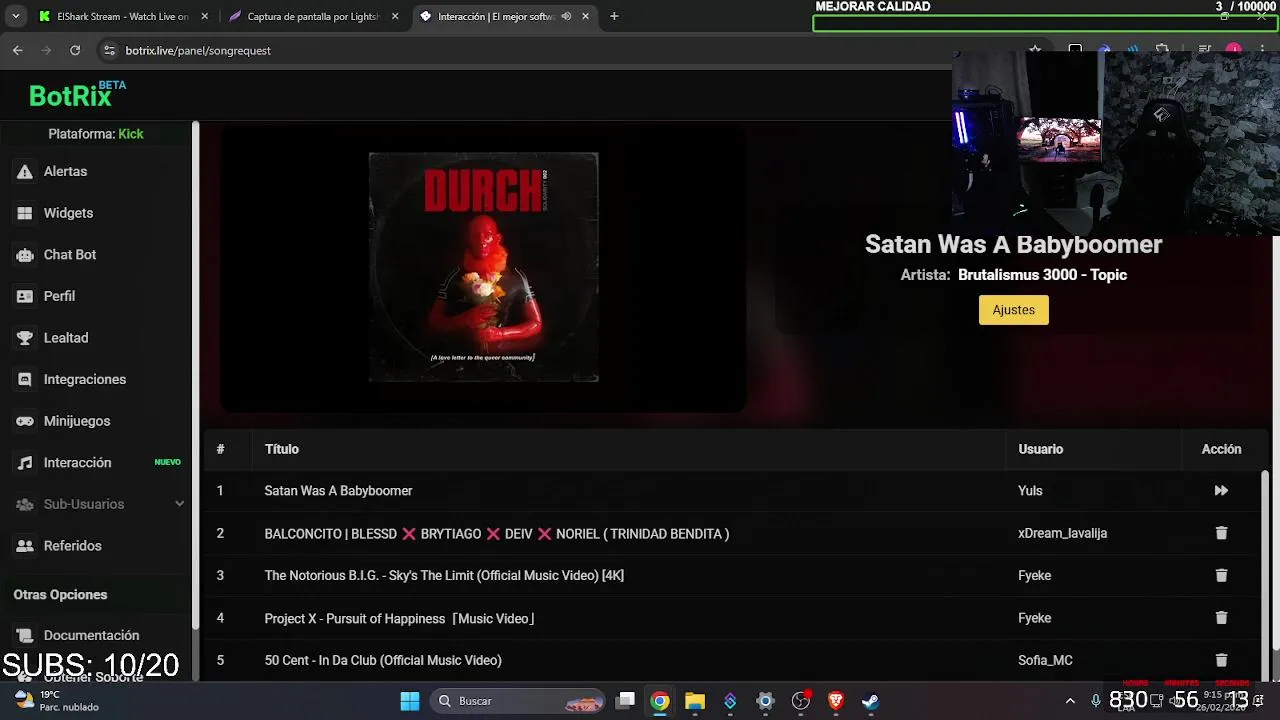Click the Widgets grid icon

pos(25,213)
